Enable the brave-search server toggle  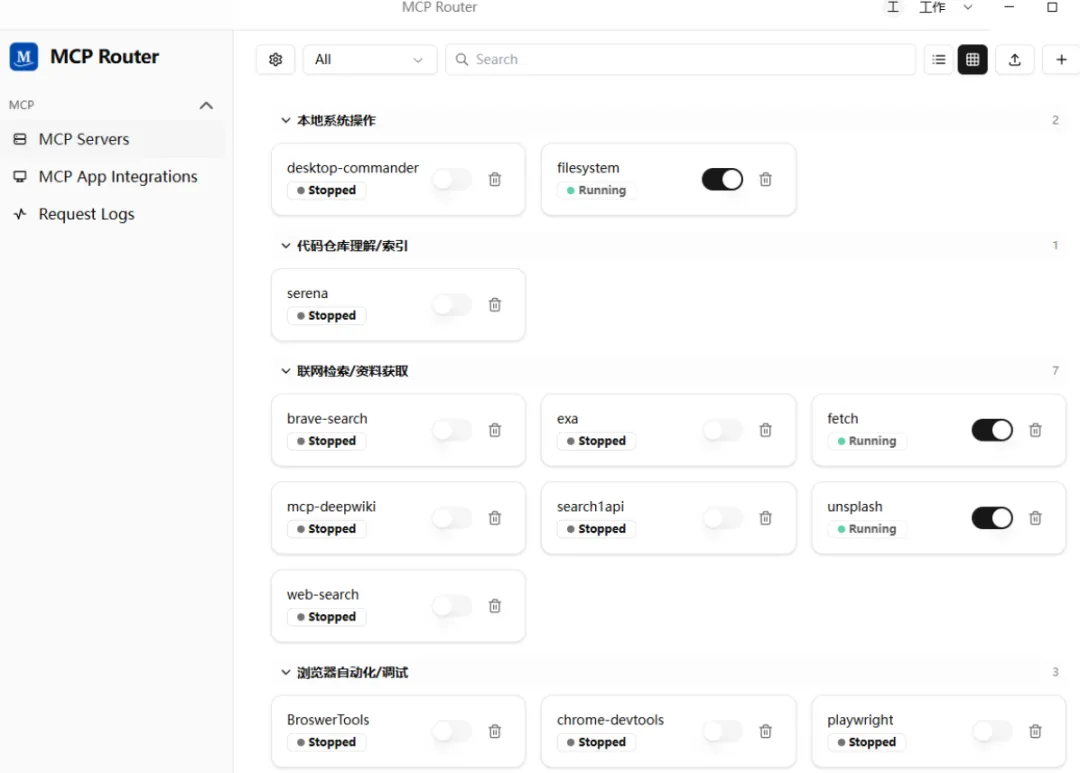pyautogui.click(x=452, y=430)
